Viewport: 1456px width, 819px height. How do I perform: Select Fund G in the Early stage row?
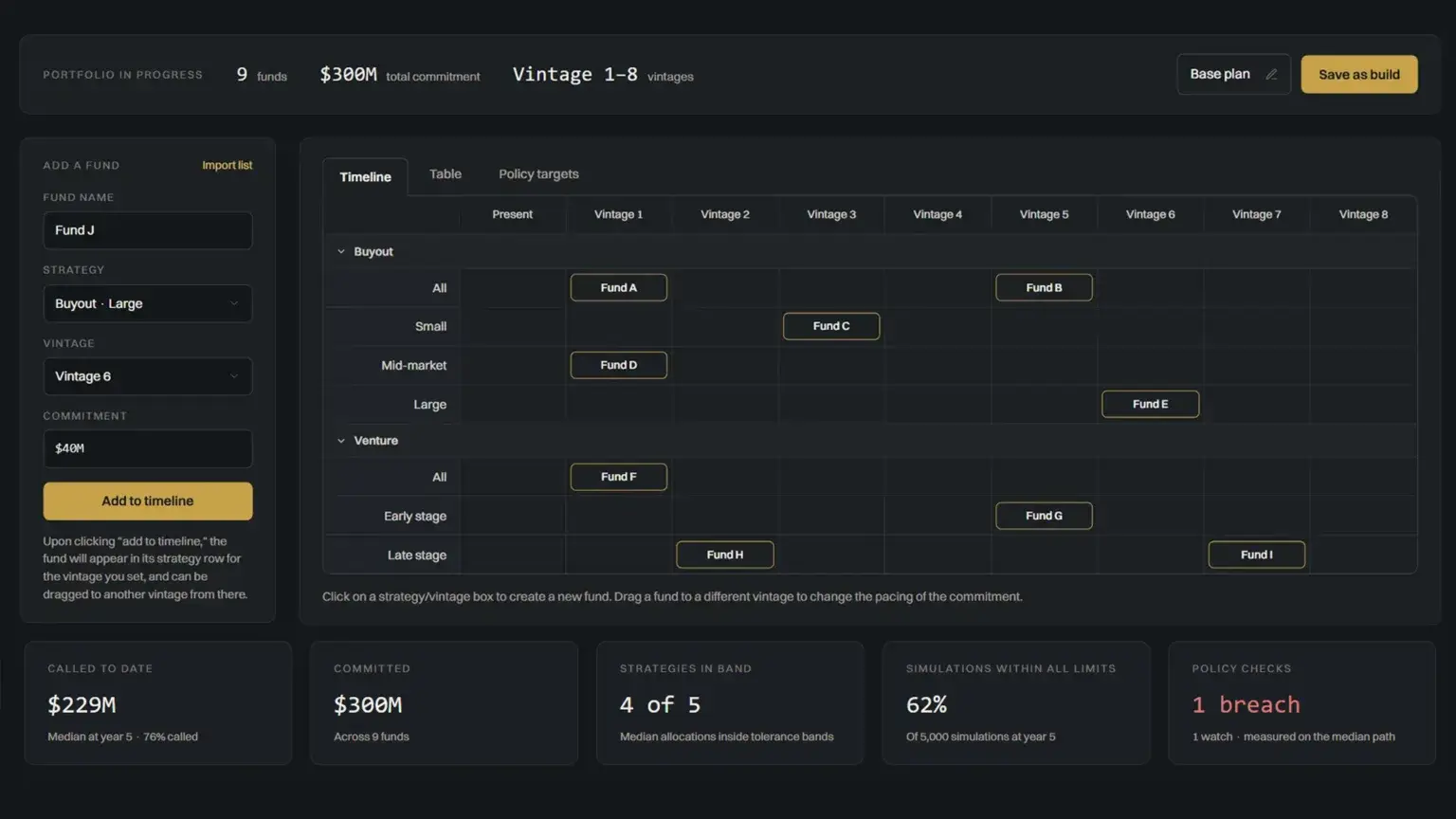point(1044,516)
